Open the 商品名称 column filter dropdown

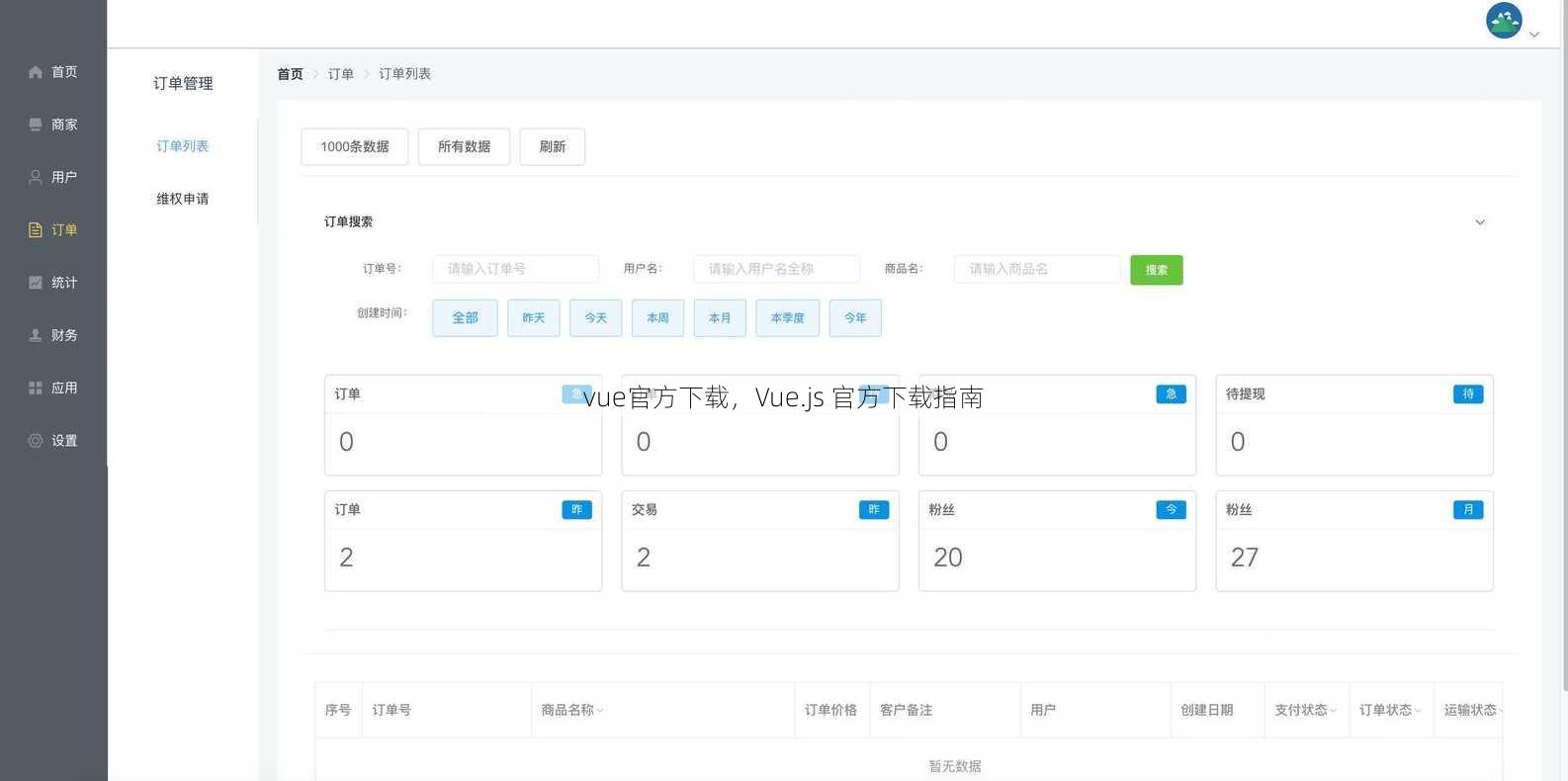click(x=600, y=711)
